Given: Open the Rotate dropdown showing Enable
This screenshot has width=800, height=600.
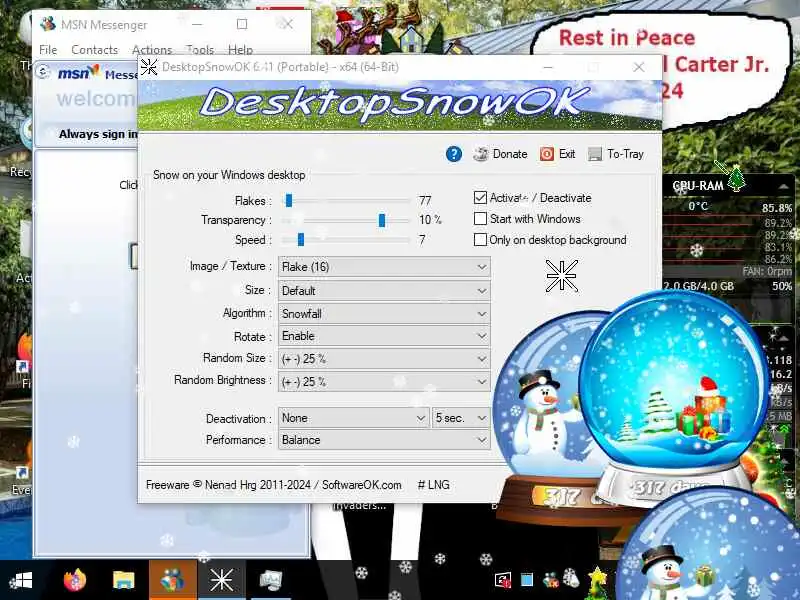Looking at the screenshot, I should click(384, 336).
